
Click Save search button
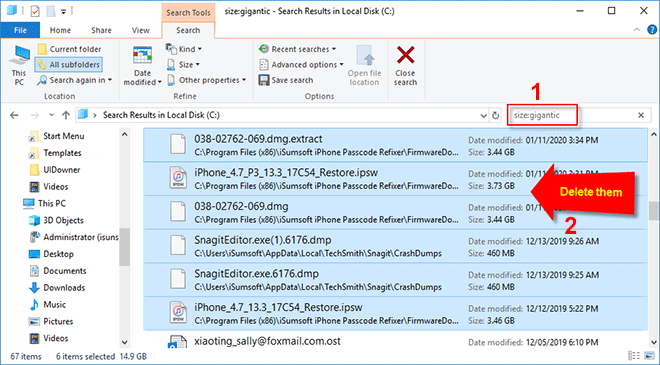286,80
